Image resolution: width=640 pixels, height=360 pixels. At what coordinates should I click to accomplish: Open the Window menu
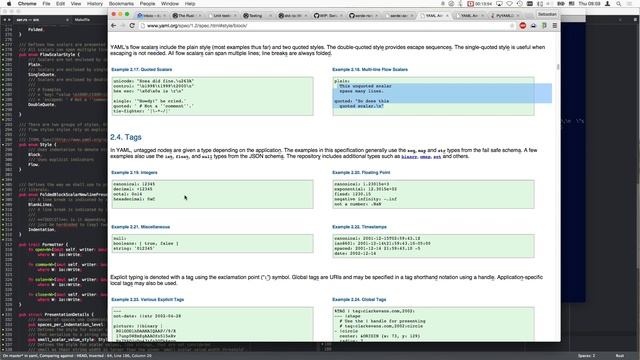coord(170,4)
